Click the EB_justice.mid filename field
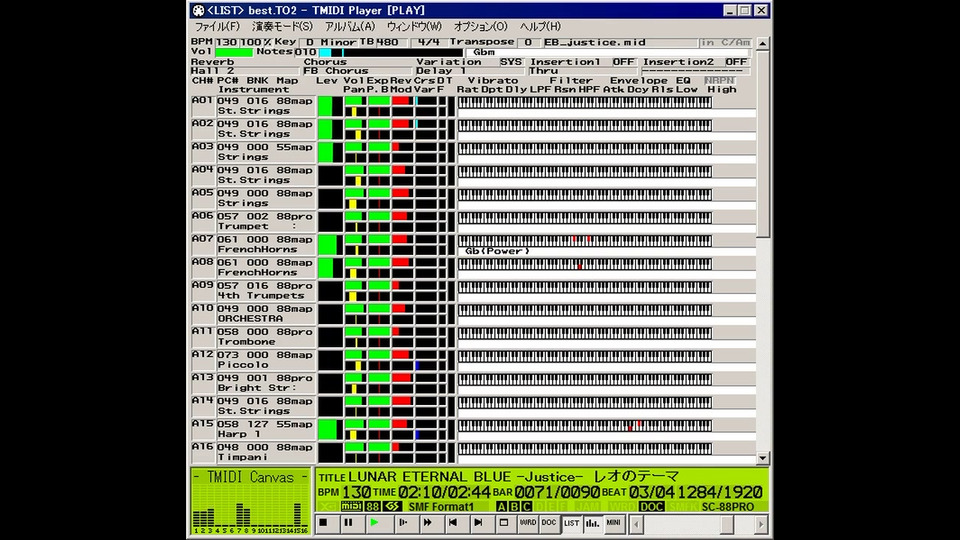This screenshot has width=960, height=540. [620, 42]
